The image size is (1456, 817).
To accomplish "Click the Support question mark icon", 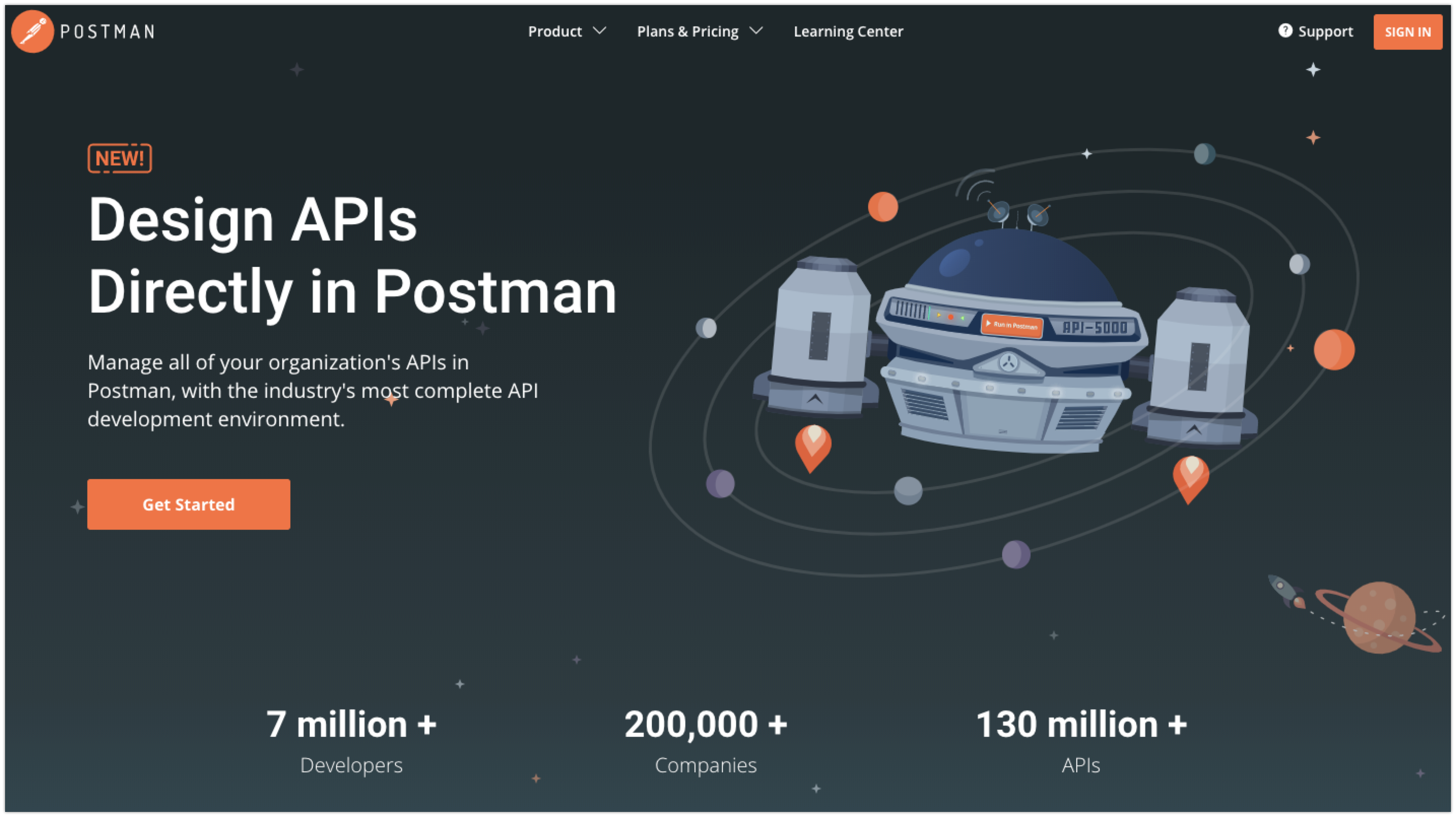I will tap(1285, 30).
